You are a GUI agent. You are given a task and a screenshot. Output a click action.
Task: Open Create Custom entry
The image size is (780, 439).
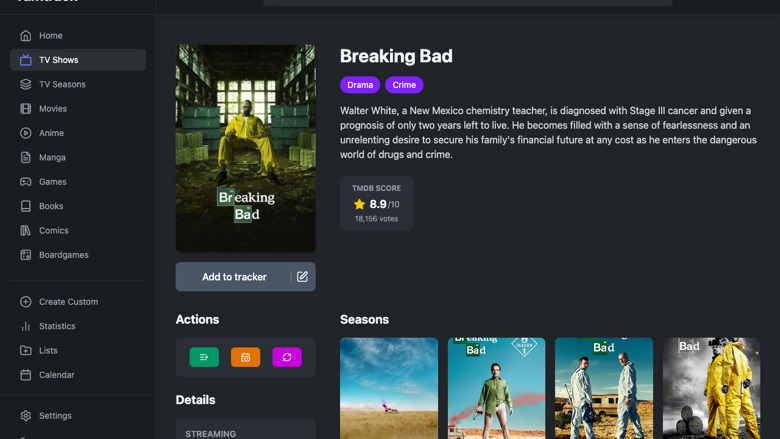click(x=78, y=302)
